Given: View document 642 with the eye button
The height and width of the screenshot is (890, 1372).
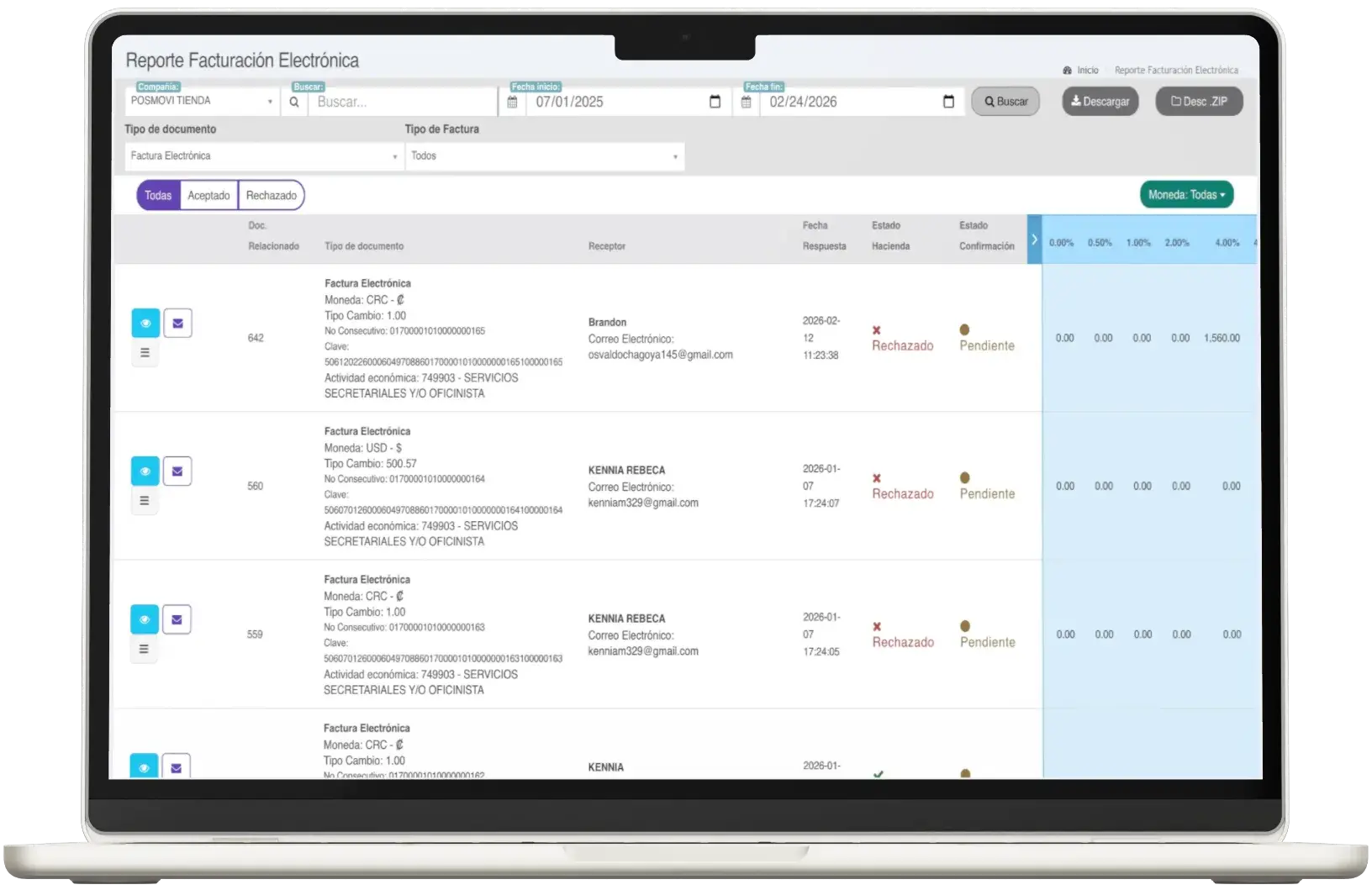Looking at the screenshot, I should click(145, 324).
